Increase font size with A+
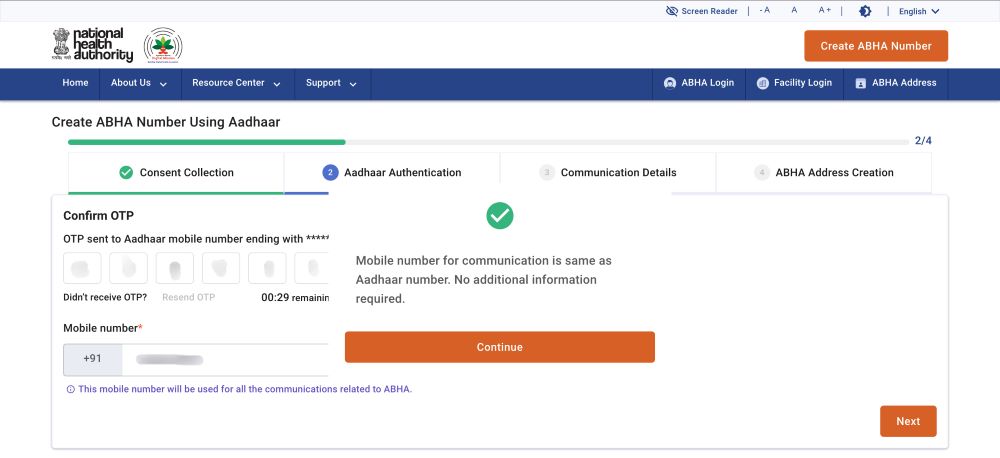Viewport: 1000px width, 458px height. (825, 10)
